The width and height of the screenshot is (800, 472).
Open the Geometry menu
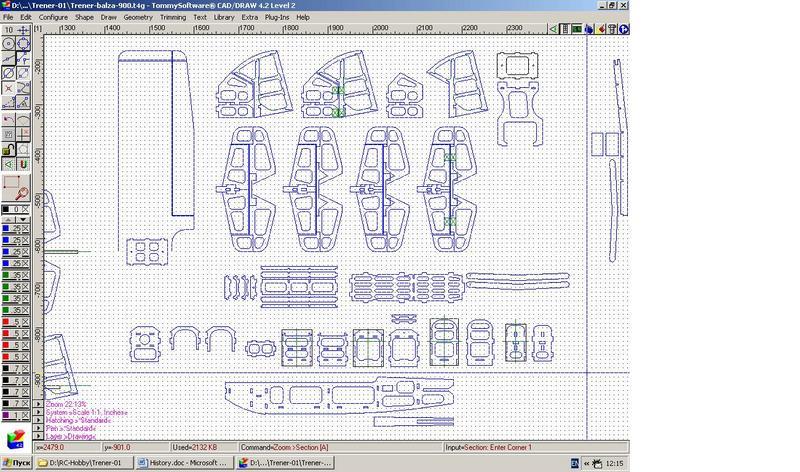(x=138, y=17)
